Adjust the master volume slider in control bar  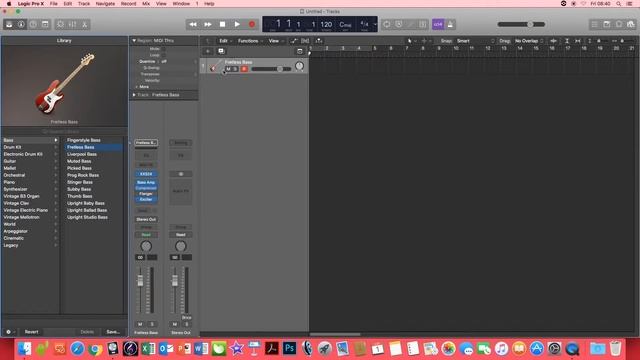tap(521, 24)
